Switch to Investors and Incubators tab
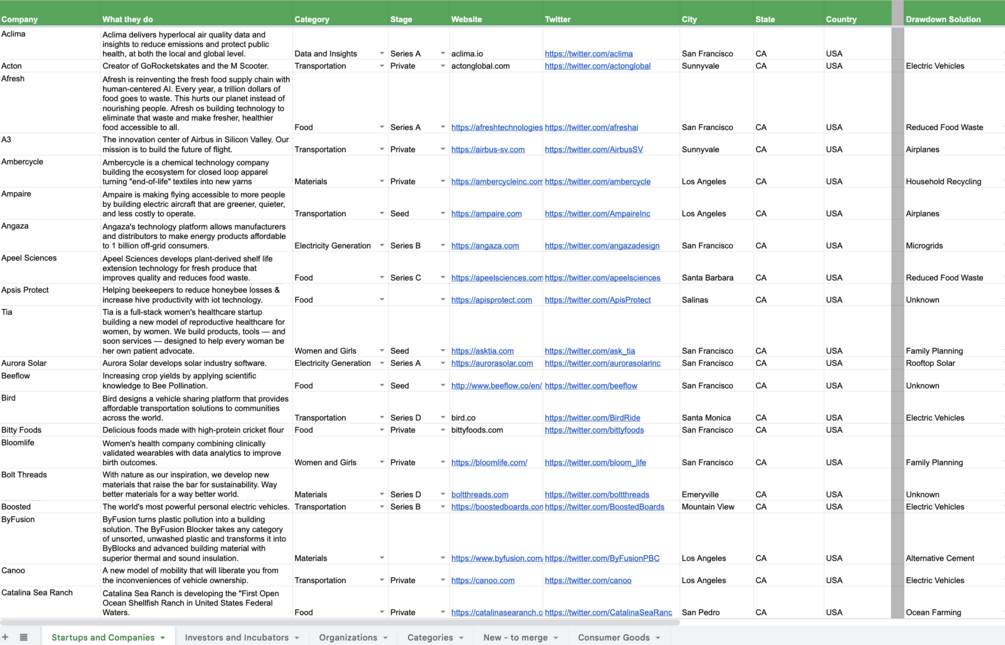 coord(237,637)
